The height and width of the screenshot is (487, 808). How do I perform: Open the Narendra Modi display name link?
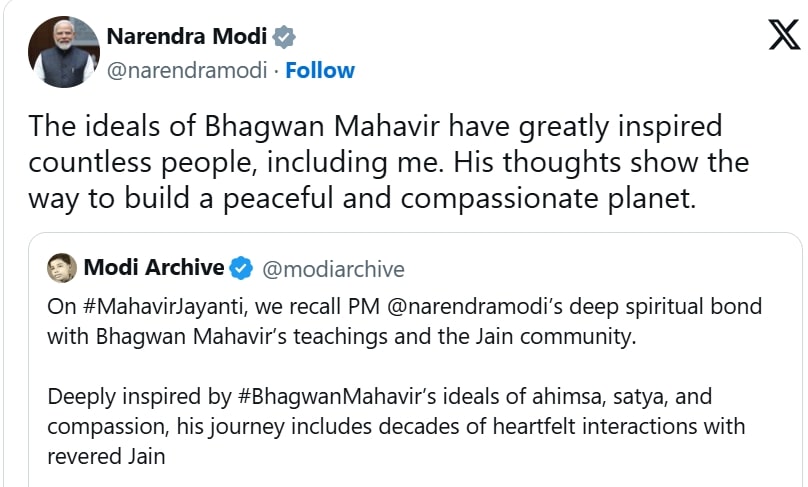pos(187,38)
